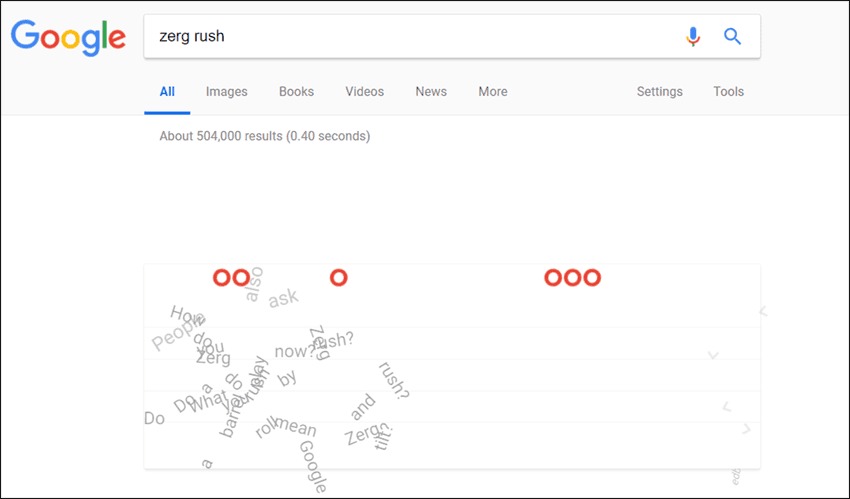This screenshot has width=850, height=499.
Task: Click the leftmost red O of pair
Action: pyautogui.click(x=222, y=277)
